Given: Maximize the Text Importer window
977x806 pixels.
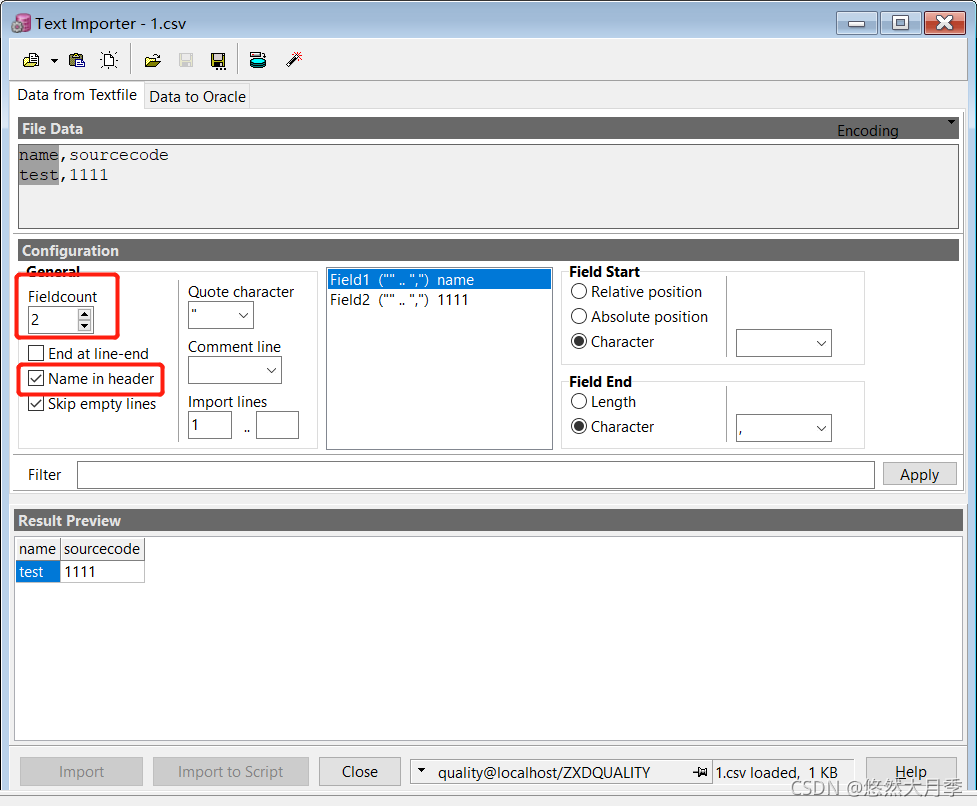Looking at the screenshot, I should click(x=900, y=24).
